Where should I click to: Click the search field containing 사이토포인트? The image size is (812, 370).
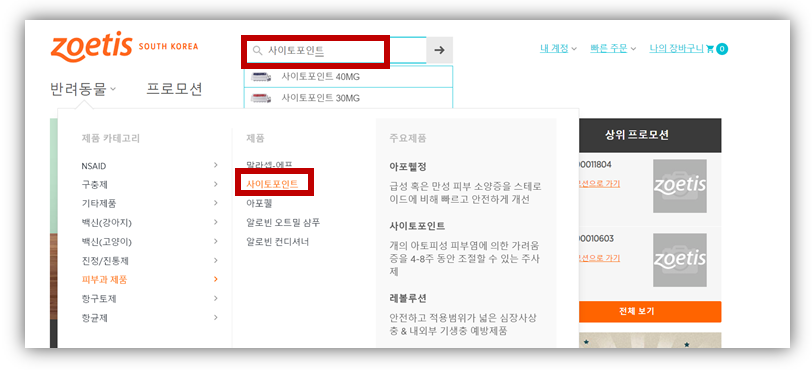[336, 50]
